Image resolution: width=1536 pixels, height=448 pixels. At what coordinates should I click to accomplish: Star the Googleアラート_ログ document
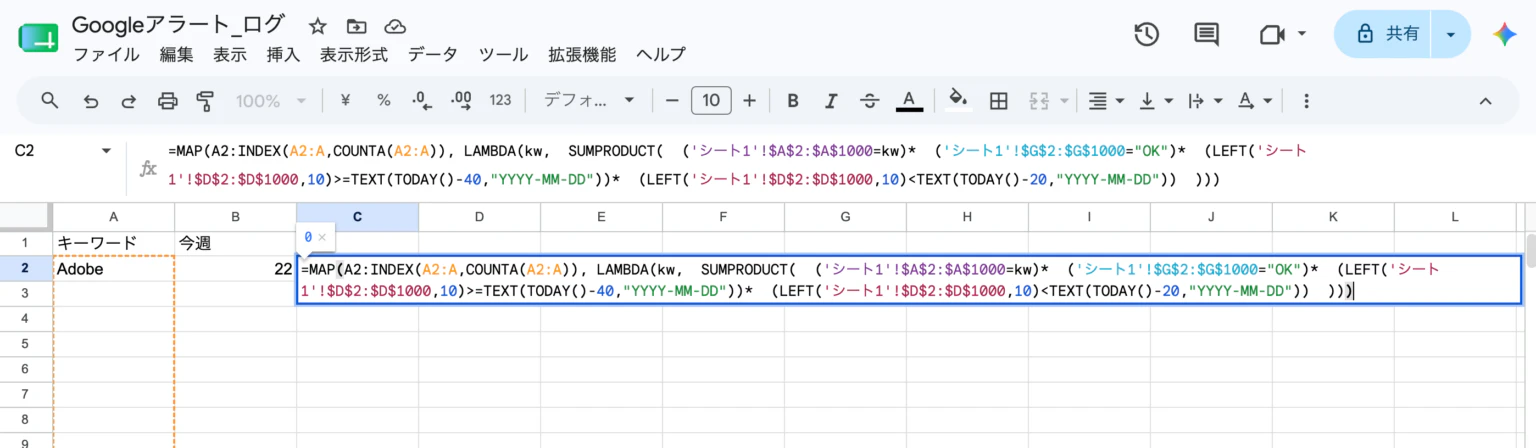click(x=317, y=26)
